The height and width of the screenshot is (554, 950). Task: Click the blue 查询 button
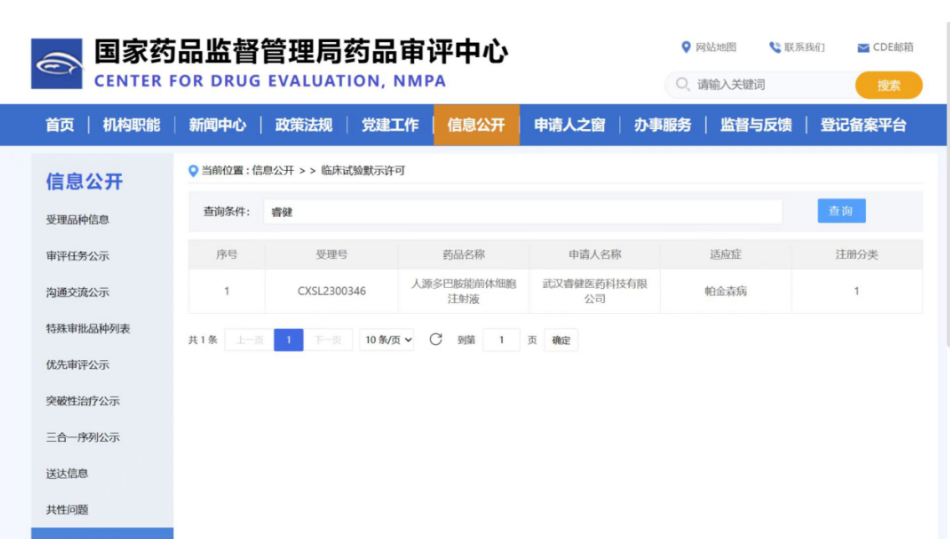point(841,211)
